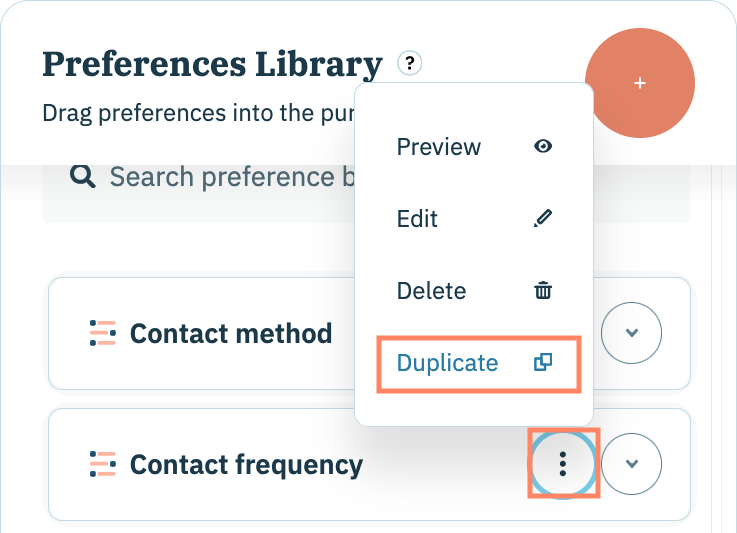Select Preview from the context menu
Image resolution: width=737 pixels, height=533 pixels.
tap(439, 147)
